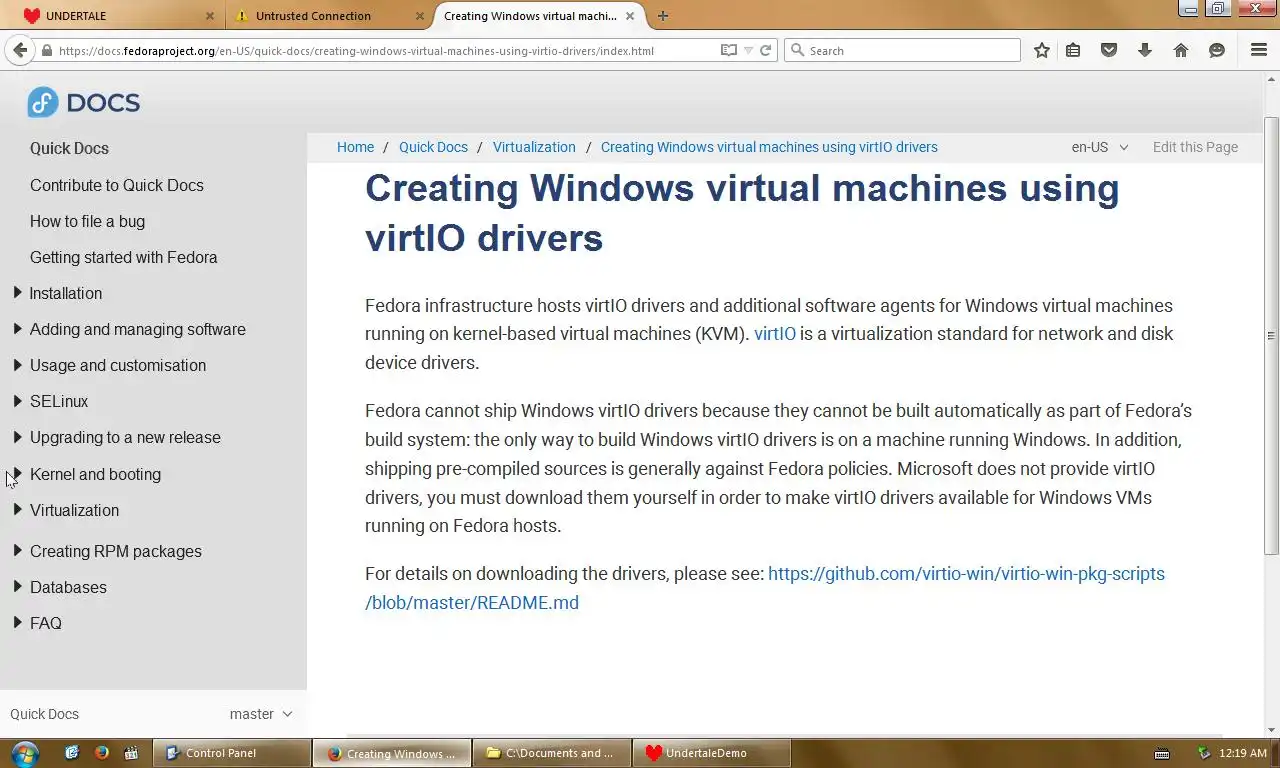Image resolution: width=1280 pixels, height=768 pixels.
Task: Follow the virtIO link in the paragraph
Action: click(x=775, y=334)
